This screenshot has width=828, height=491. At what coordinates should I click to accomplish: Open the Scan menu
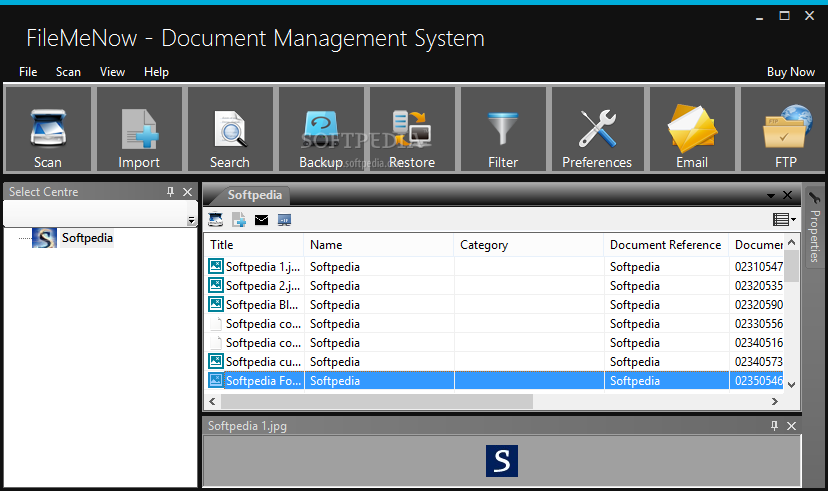point(68,72)
